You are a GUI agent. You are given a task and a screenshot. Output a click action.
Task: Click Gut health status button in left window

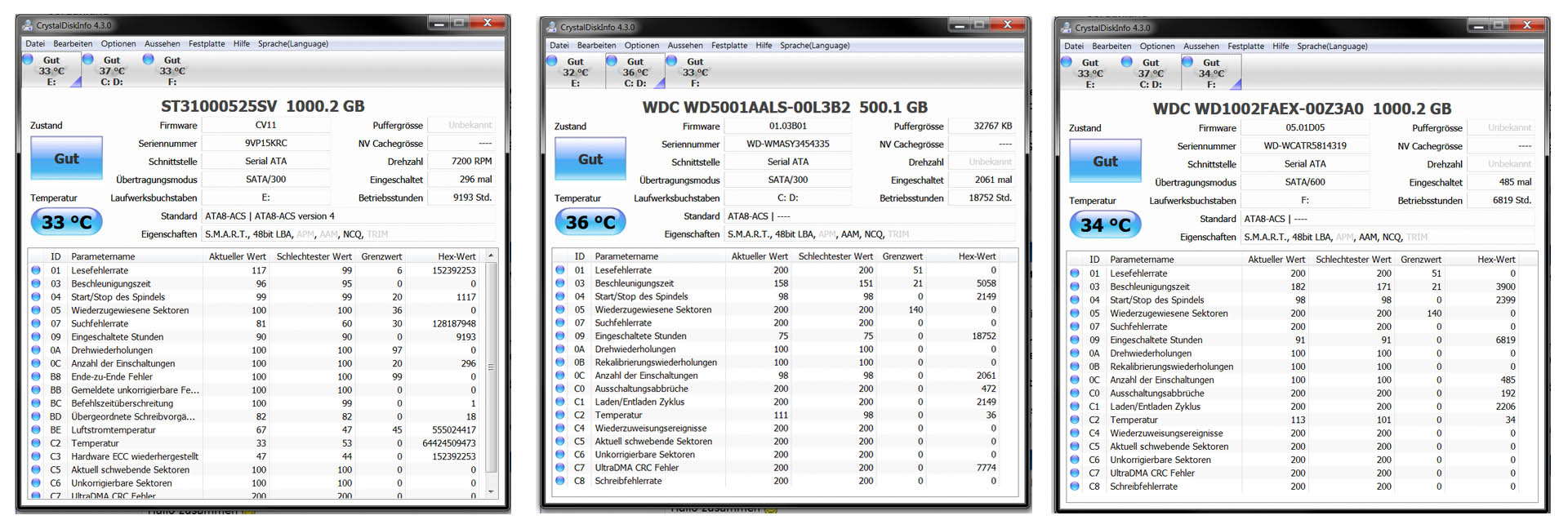(x=66, y=158)
